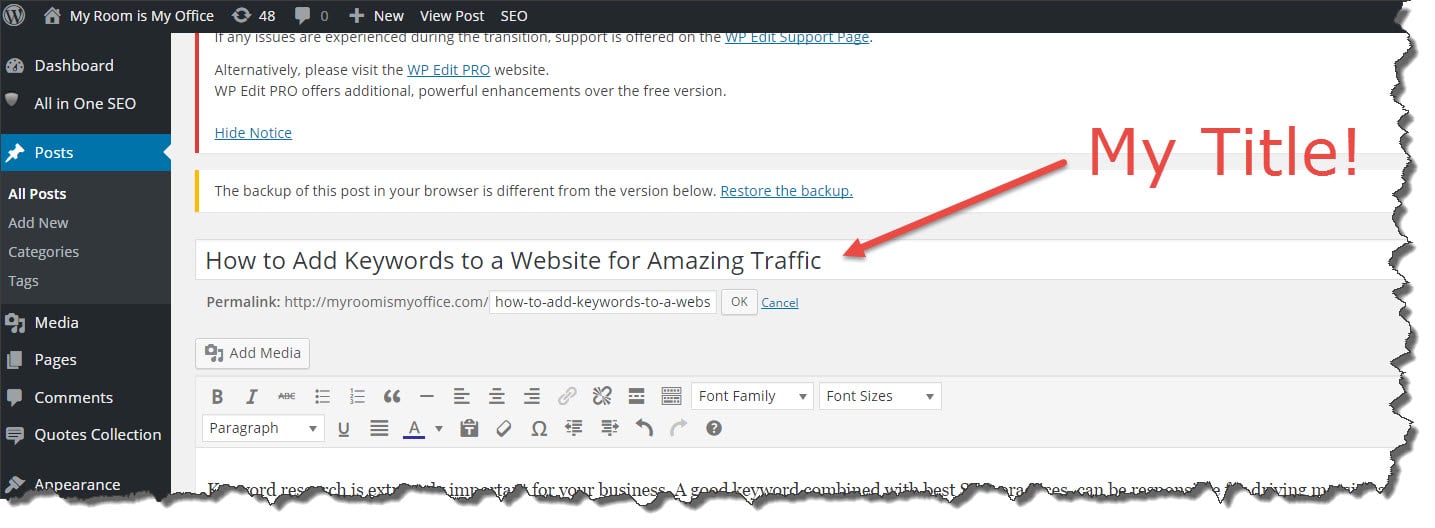Open the Posts sidebar menu

[x=85, y=153]
